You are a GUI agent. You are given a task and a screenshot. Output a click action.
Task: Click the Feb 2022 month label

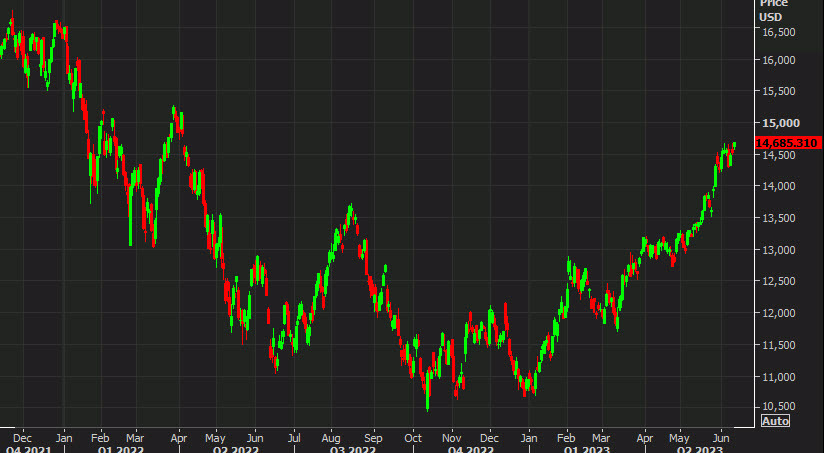[x=100, y=438]
